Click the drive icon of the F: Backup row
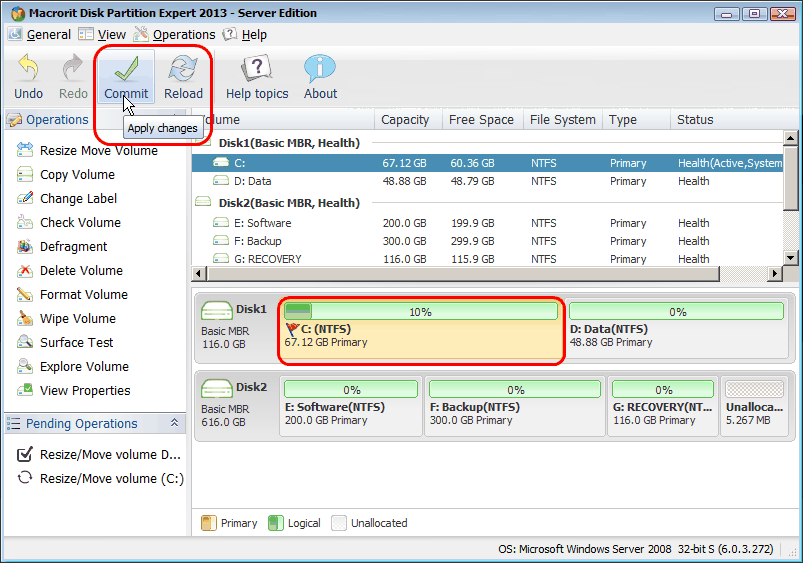 221,241
